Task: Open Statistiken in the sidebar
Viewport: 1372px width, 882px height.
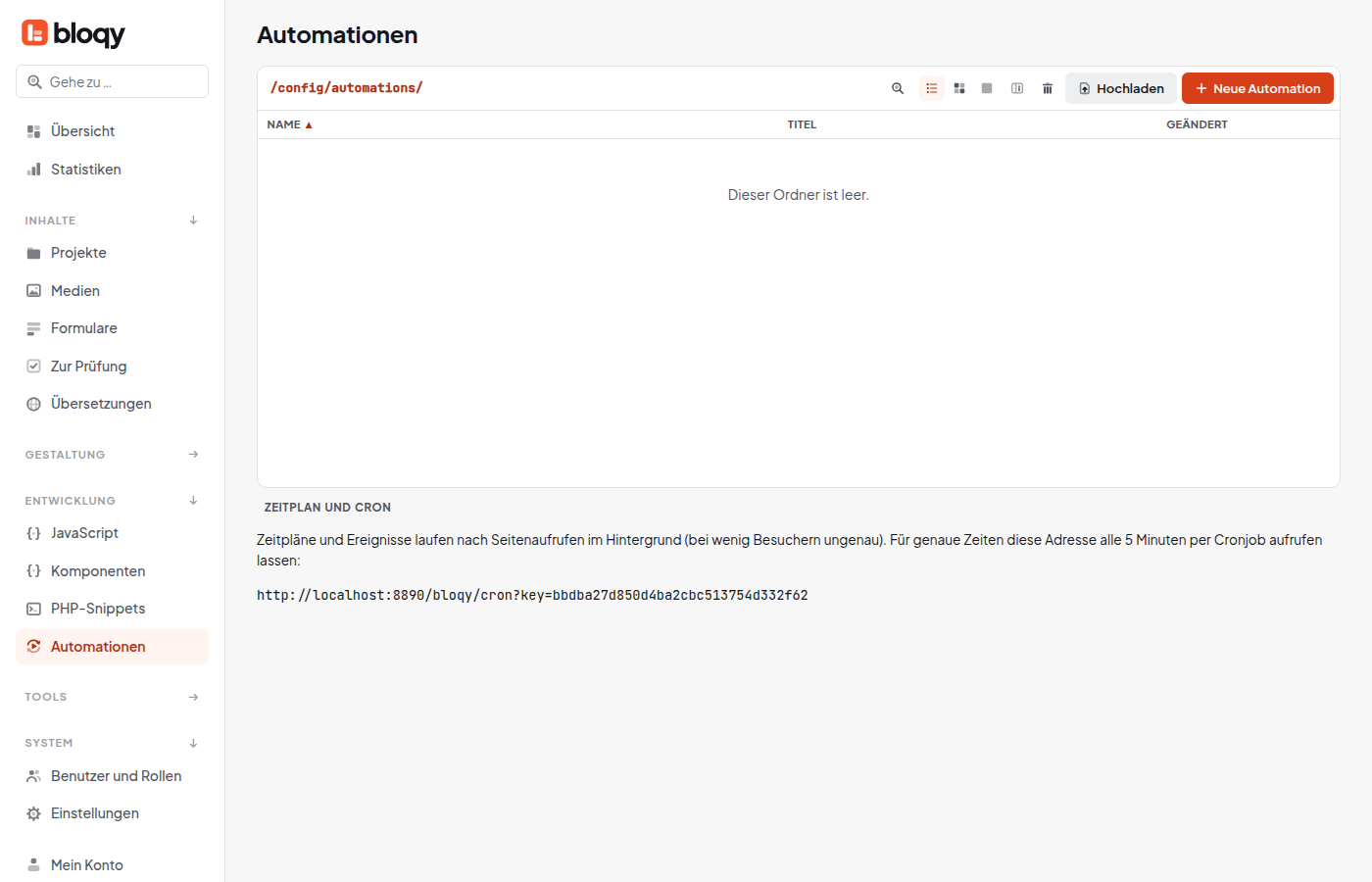Action: click(x=112, y=170)
